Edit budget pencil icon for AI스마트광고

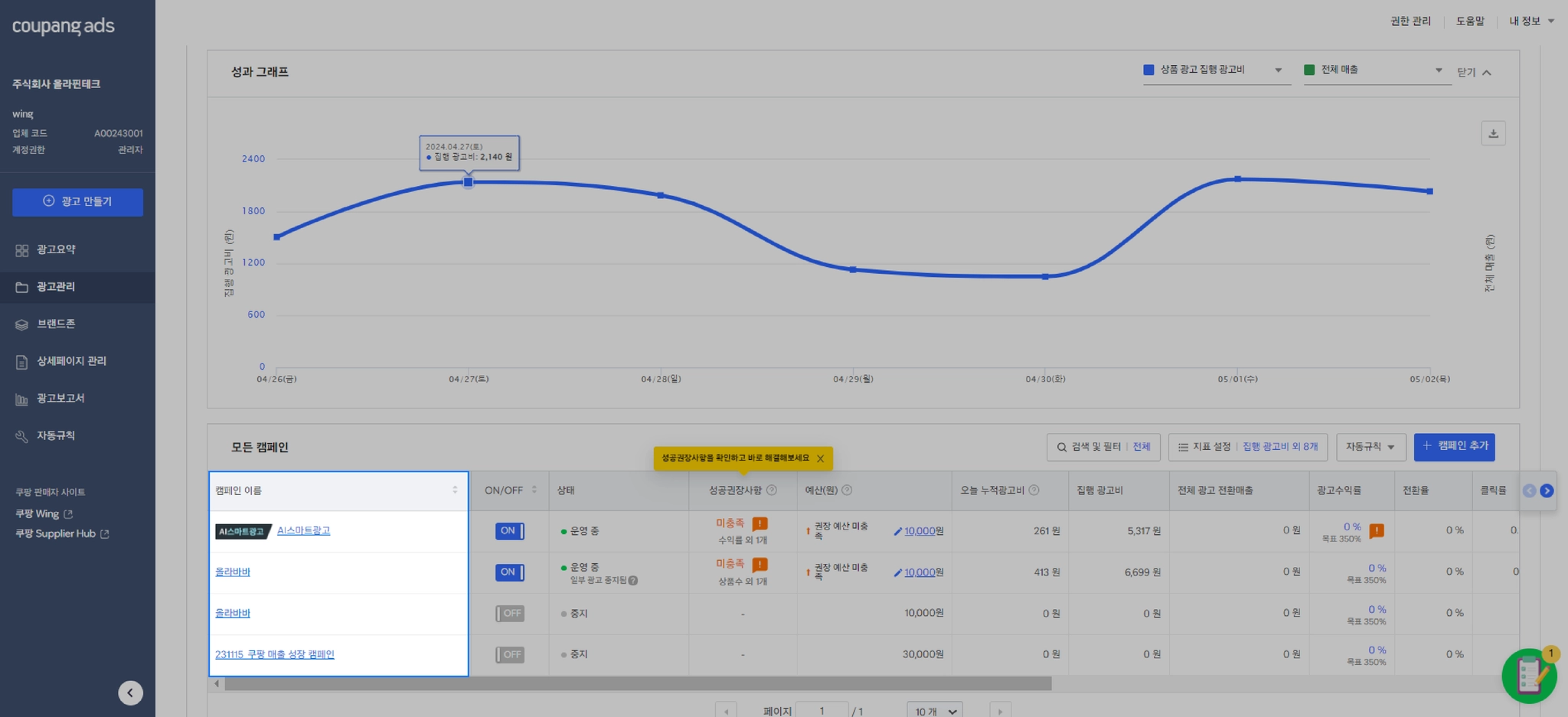pyautogui.click(x=897, y=531)
